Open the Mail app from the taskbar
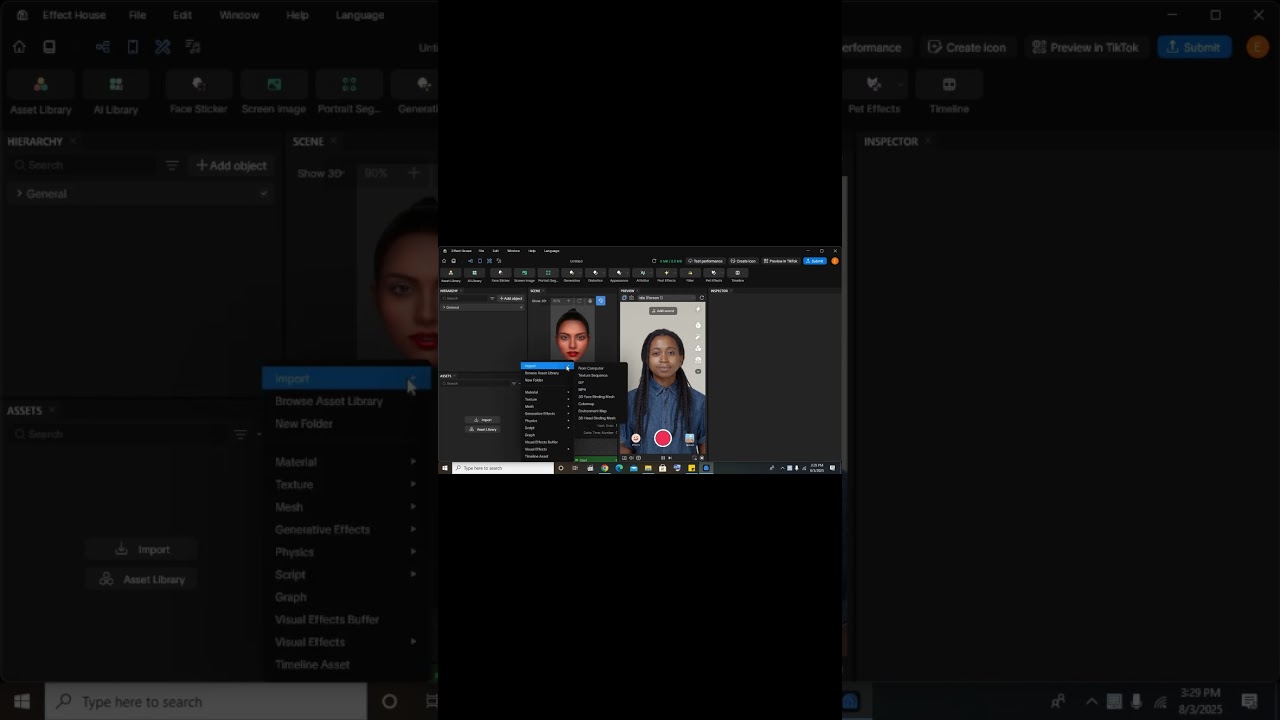The height and width of the screenshot is (720, 1280). point(634,468)
